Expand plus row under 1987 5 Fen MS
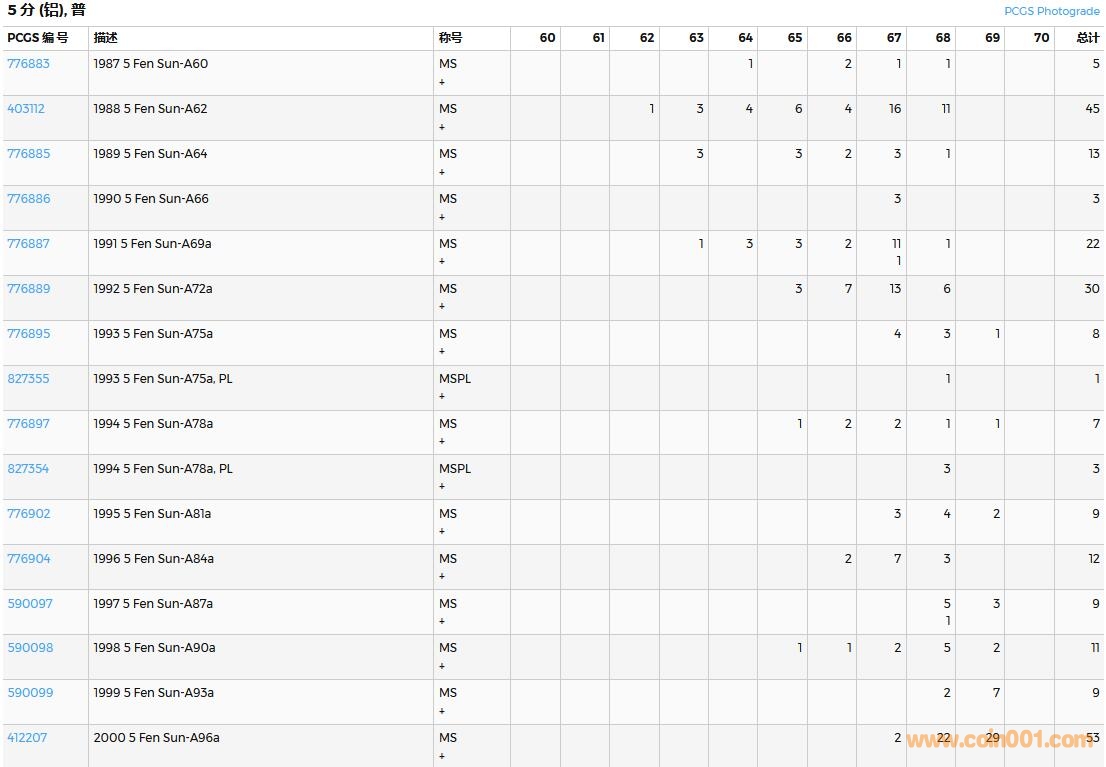Screen dimensions: 1106x767 [442, 82]
